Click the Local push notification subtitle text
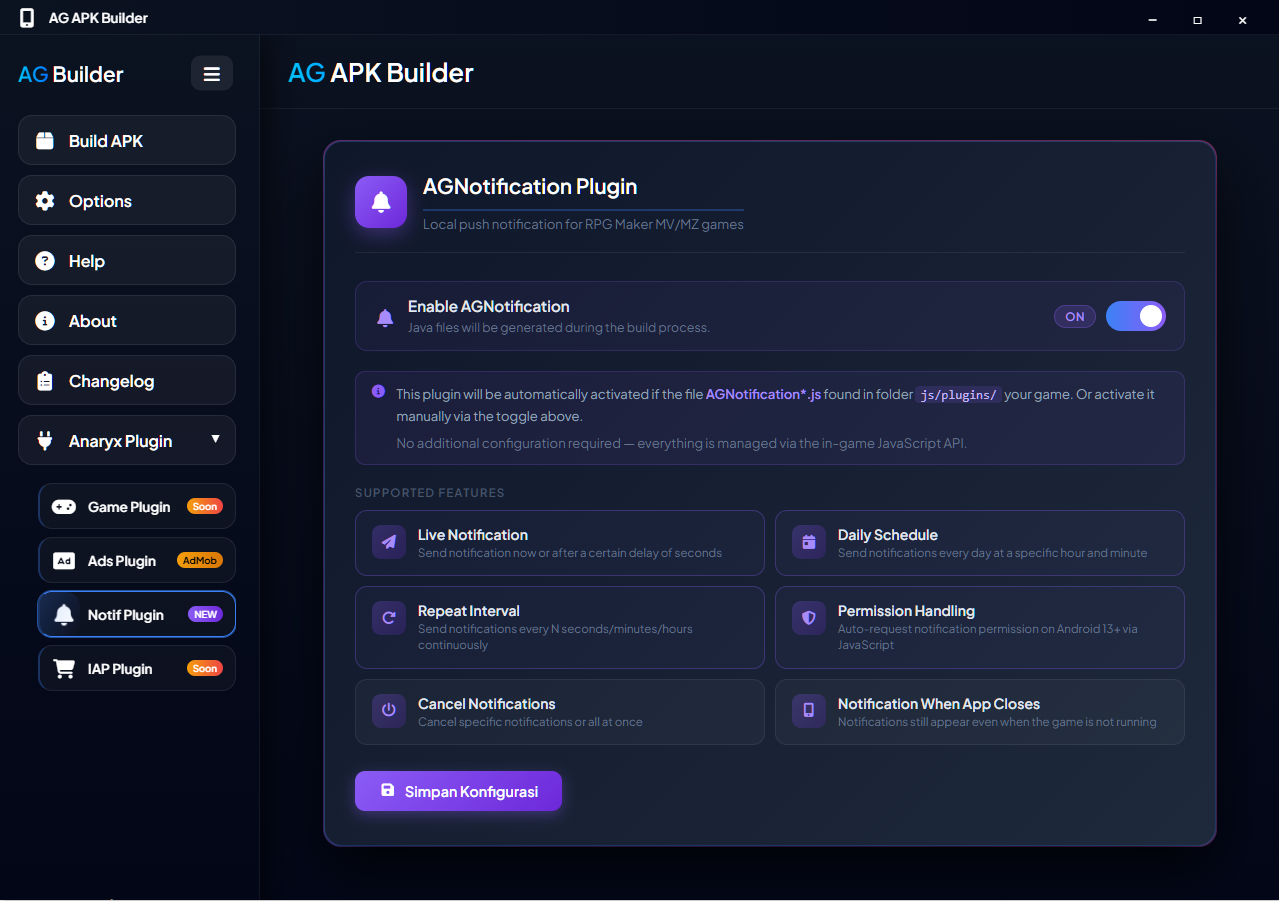This screenshot has height=901, width=1279. pos(583,224)
